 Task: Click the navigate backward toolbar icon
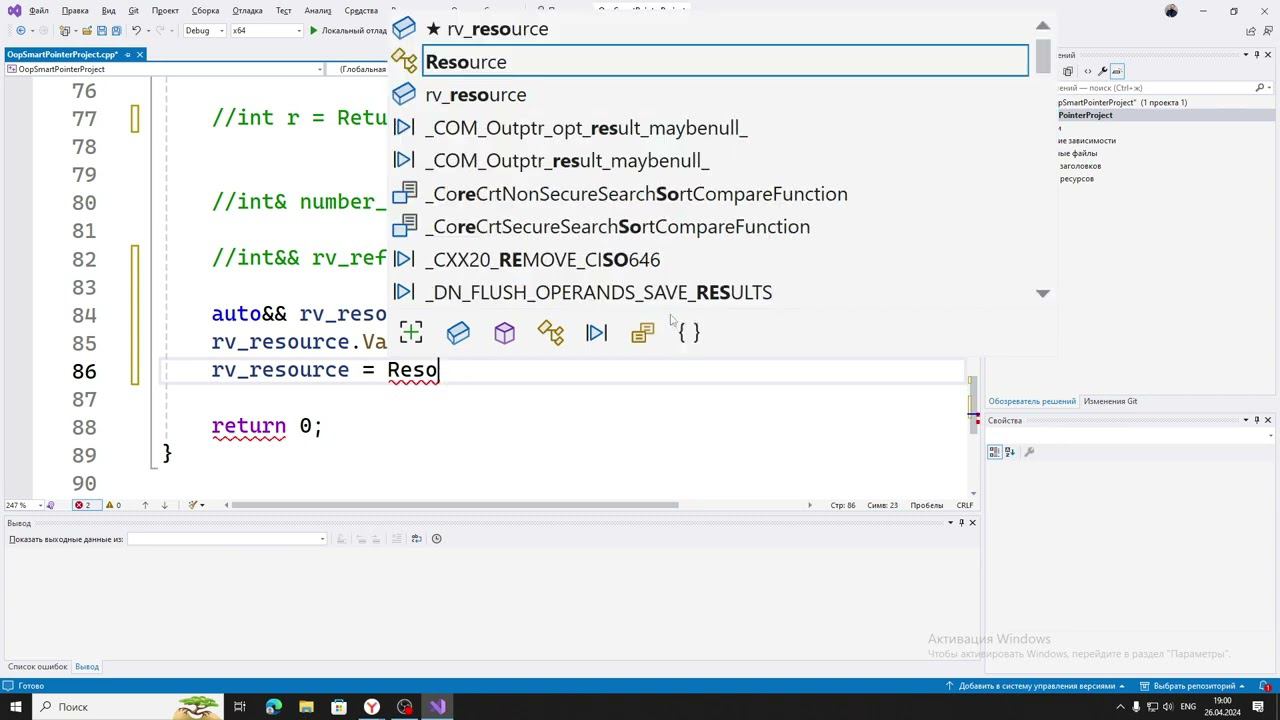point(20,31)
